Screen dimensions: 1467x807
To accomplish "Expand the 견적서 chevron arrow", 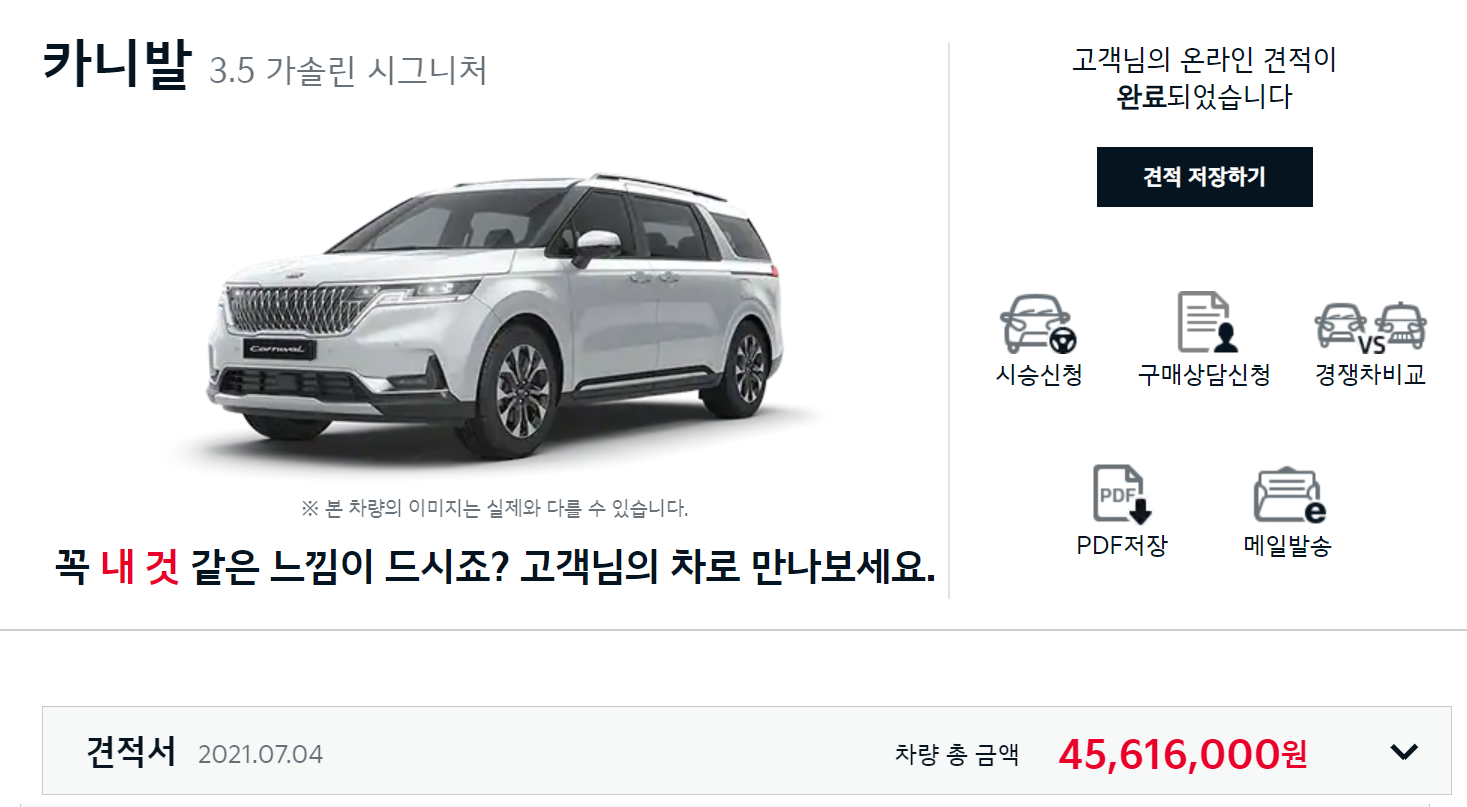I will [1405, 751].
